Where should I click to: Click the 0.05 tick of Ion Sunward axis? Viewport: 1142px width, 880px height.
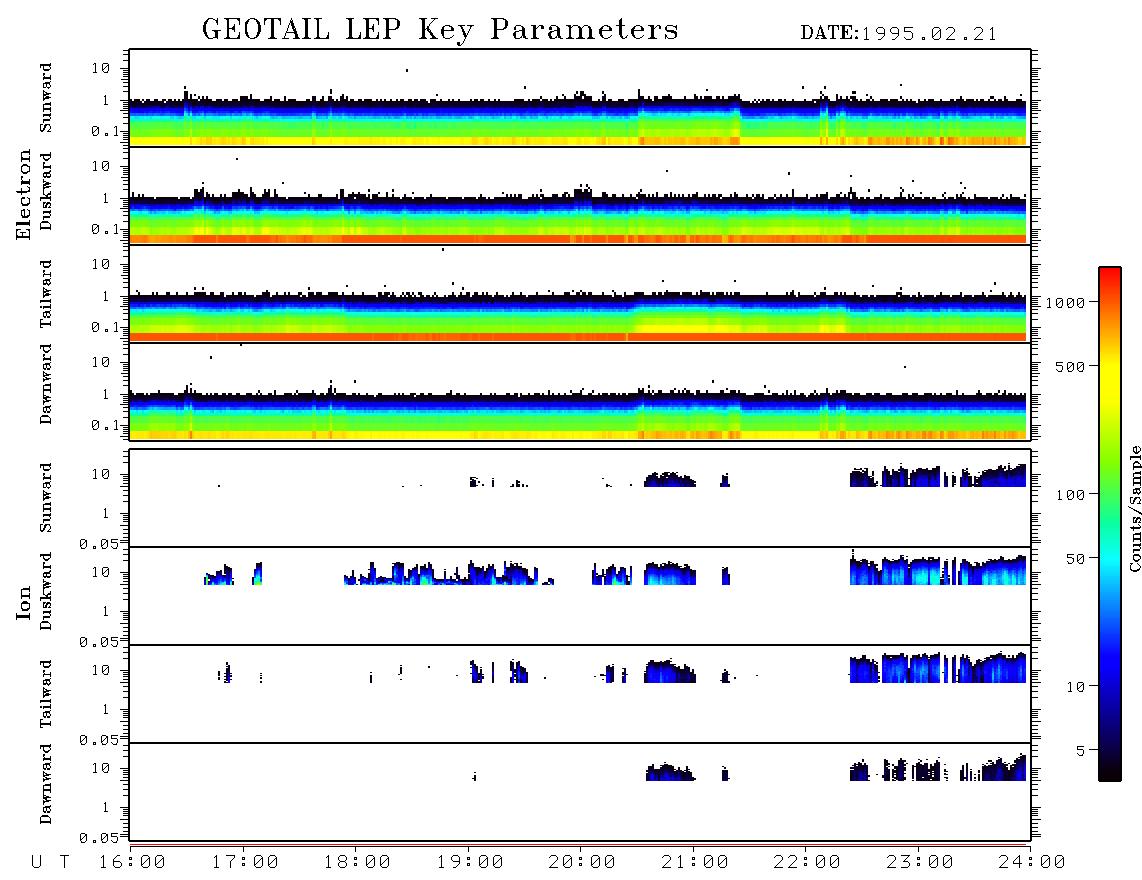[x=99, y=543]
